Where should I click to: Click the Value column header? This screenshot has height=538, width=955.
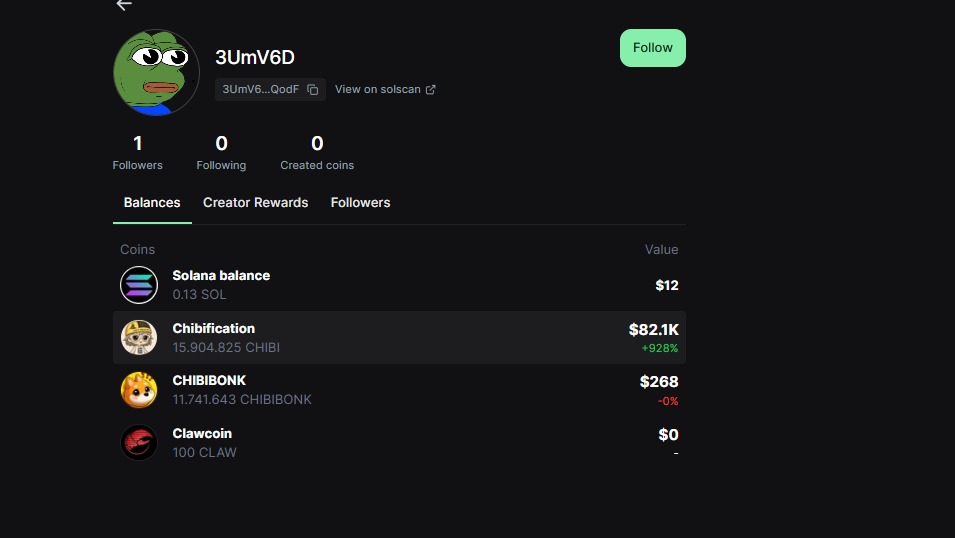(x=661, y=249)
